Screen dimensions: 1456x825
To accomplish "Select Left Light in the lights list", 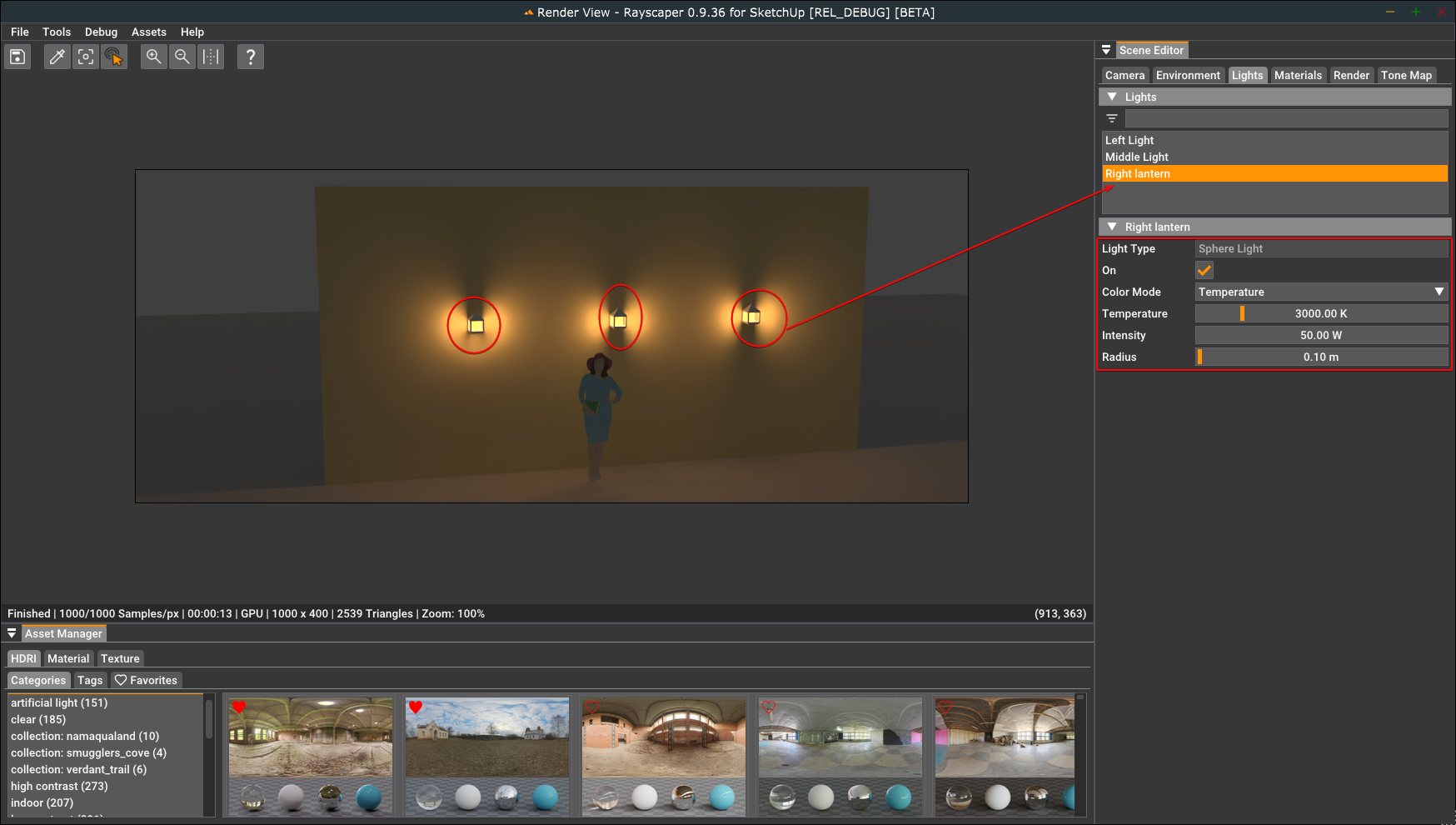I will 1274,140.
